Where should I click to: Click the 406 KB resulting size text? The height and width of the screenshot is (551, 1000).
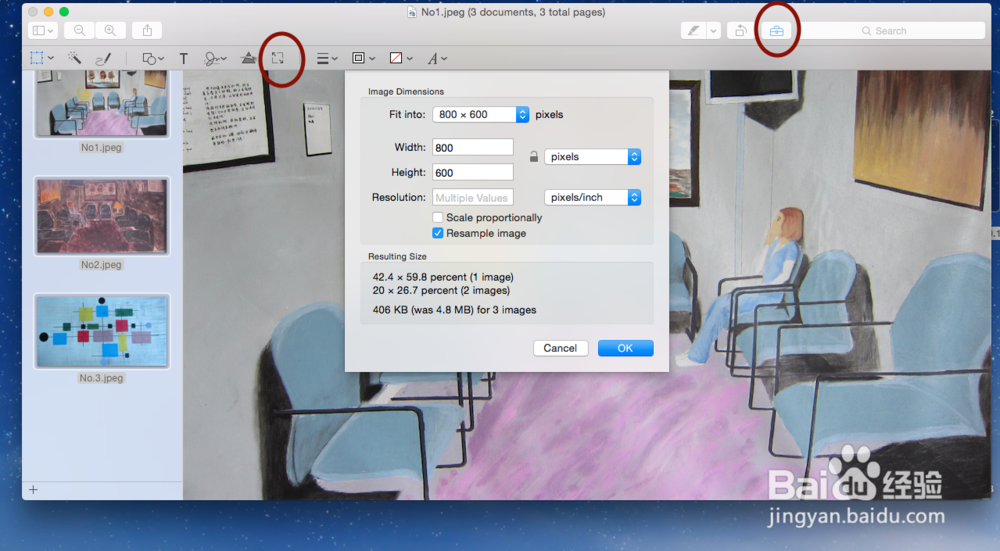click(454, 310)
